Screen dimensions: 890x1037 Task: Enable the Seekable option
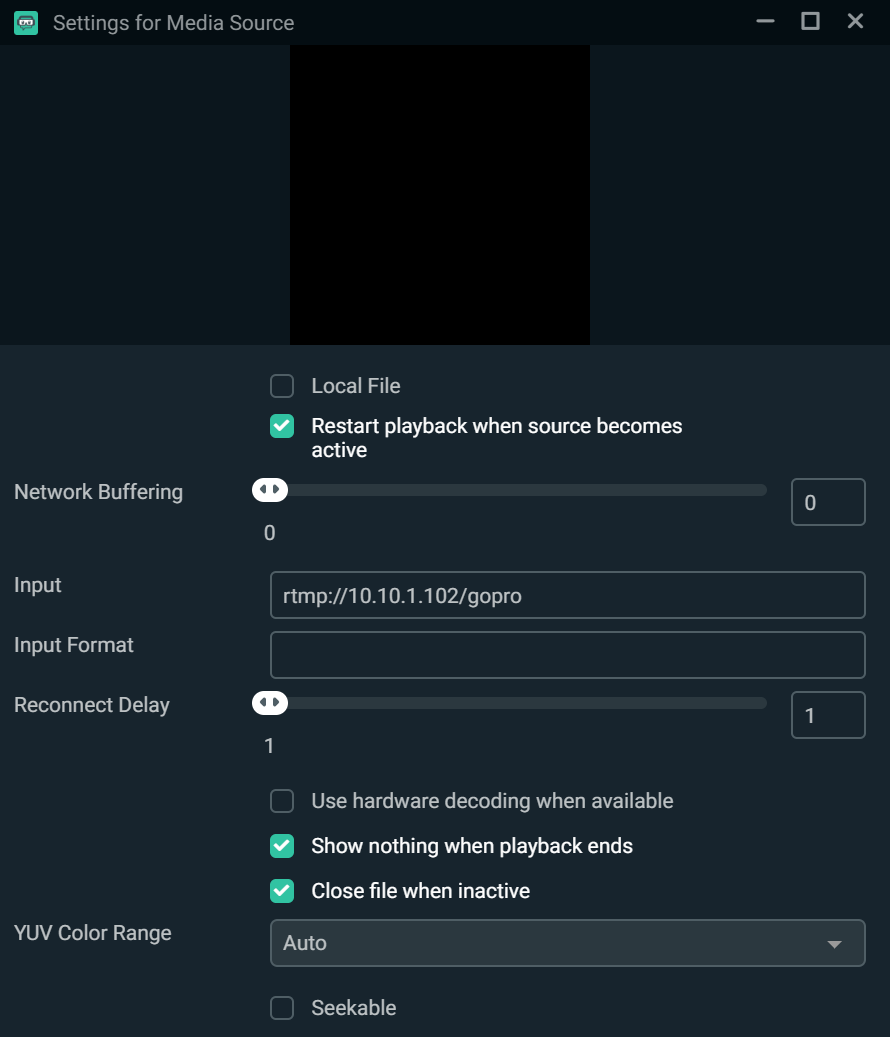point(281,1008)
